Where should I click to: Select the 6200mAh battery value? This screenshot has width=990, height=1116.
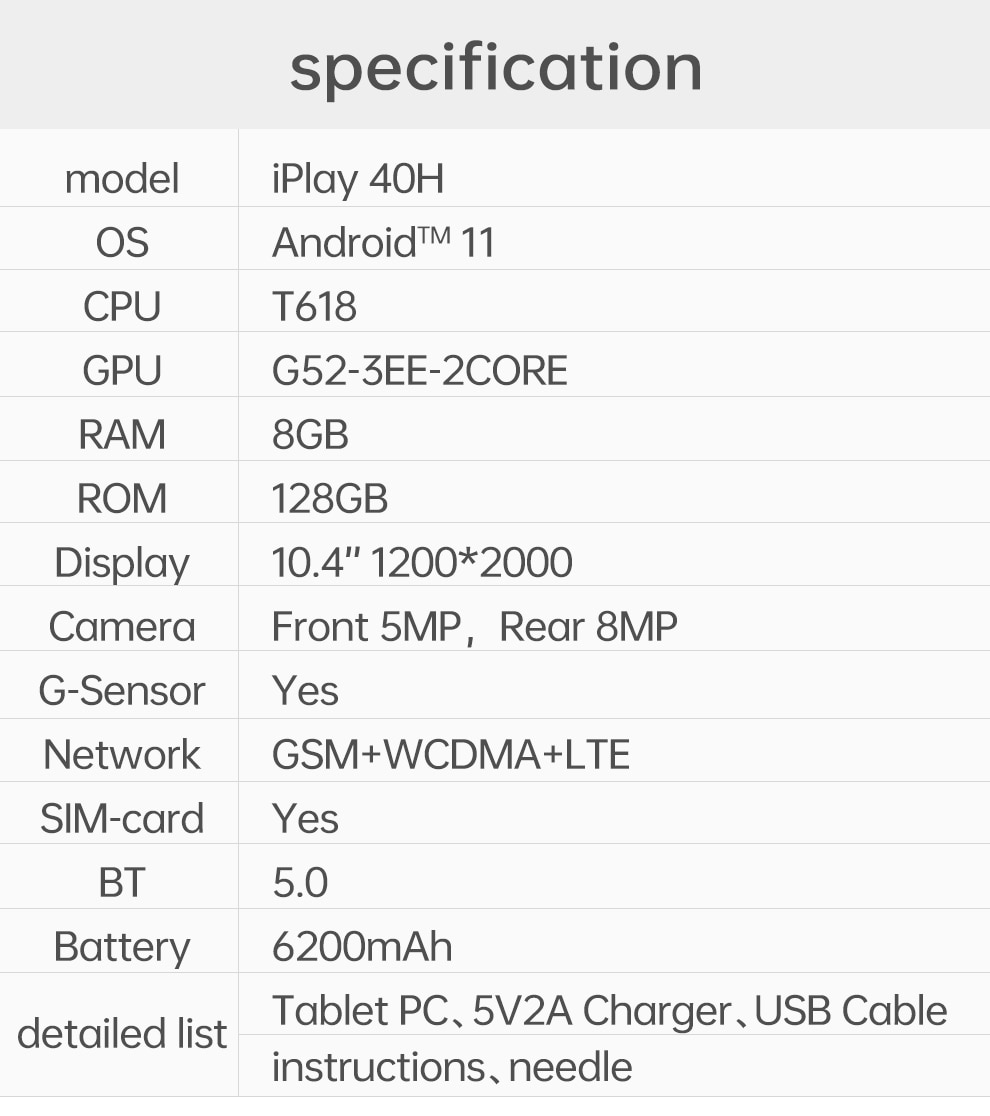[x=362, y=947]
